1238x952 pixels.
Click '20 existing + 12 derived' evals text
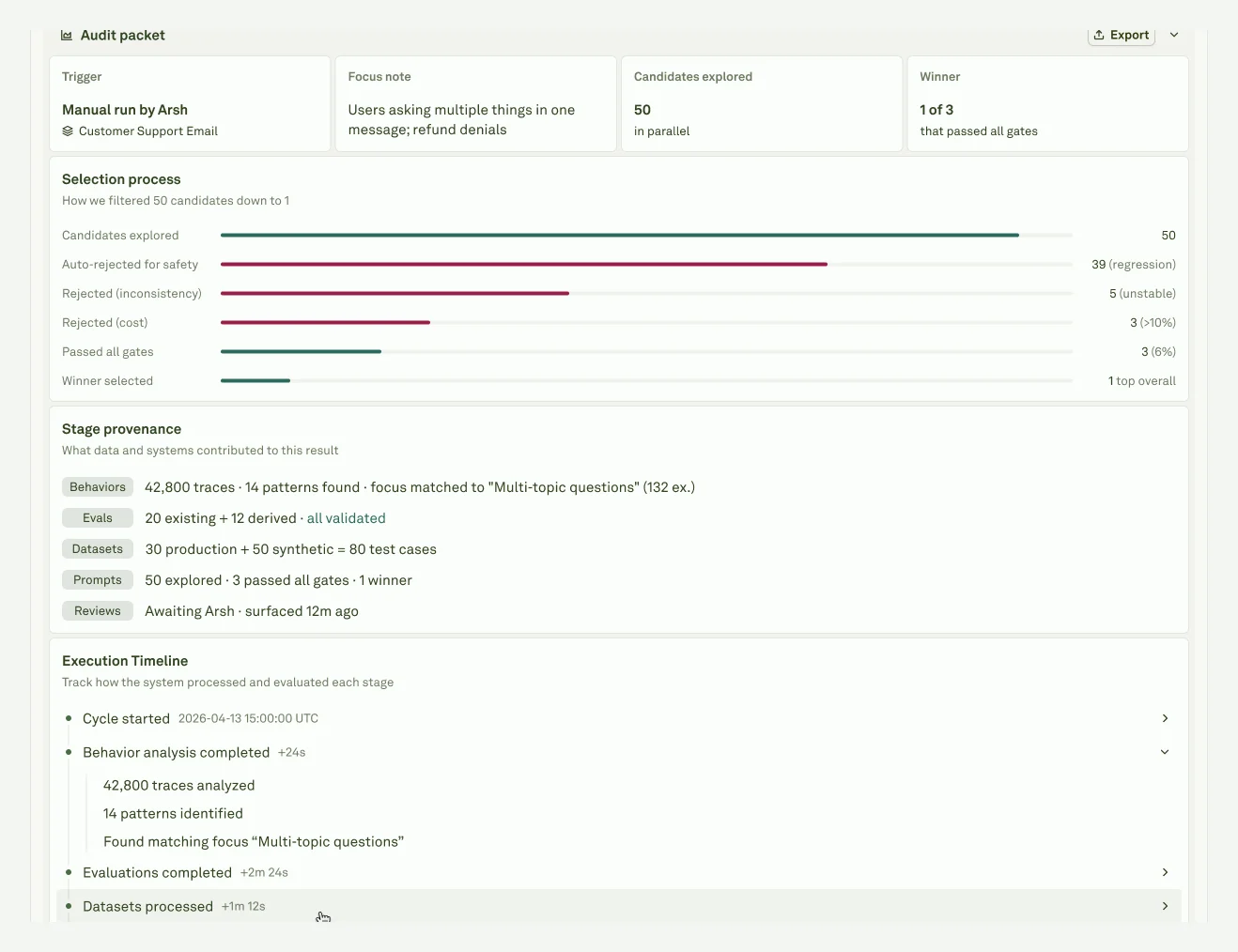click(x=221, y=518)
